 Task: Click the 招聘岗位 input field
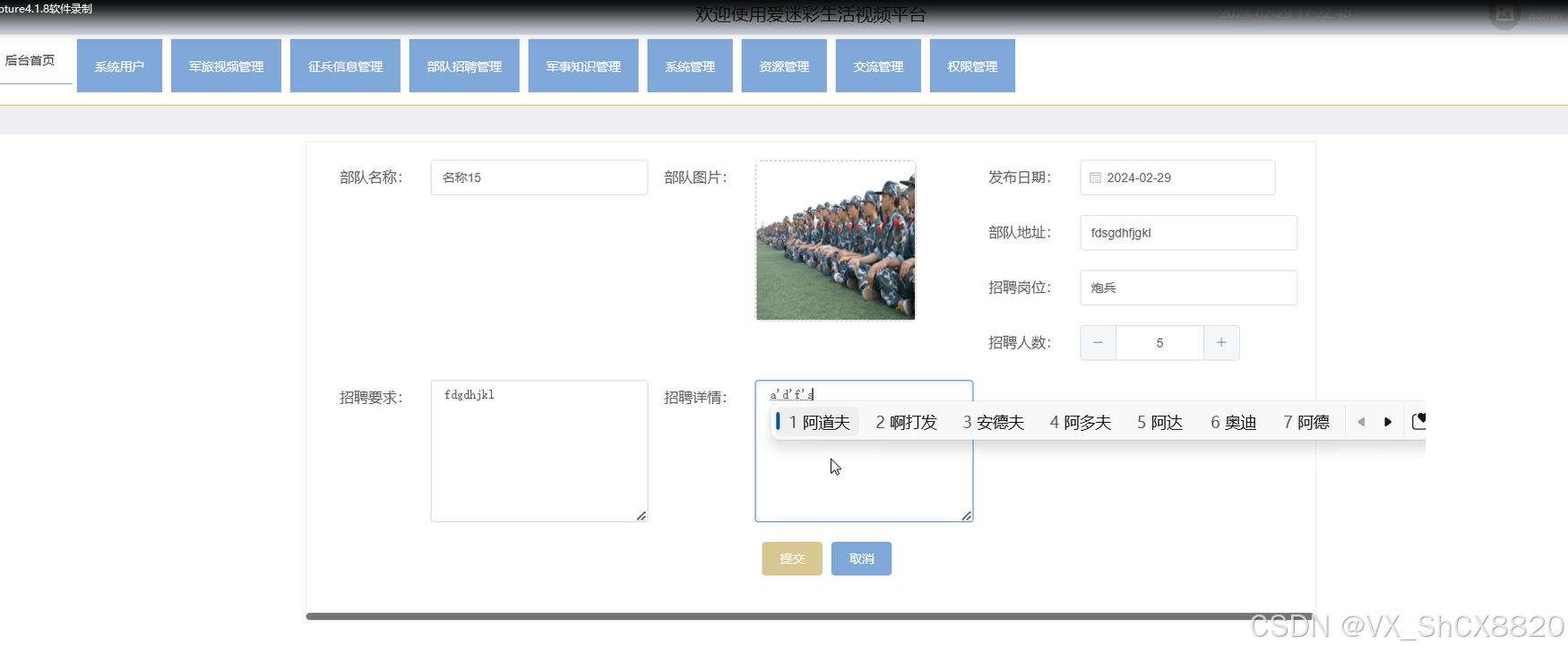1188,288
